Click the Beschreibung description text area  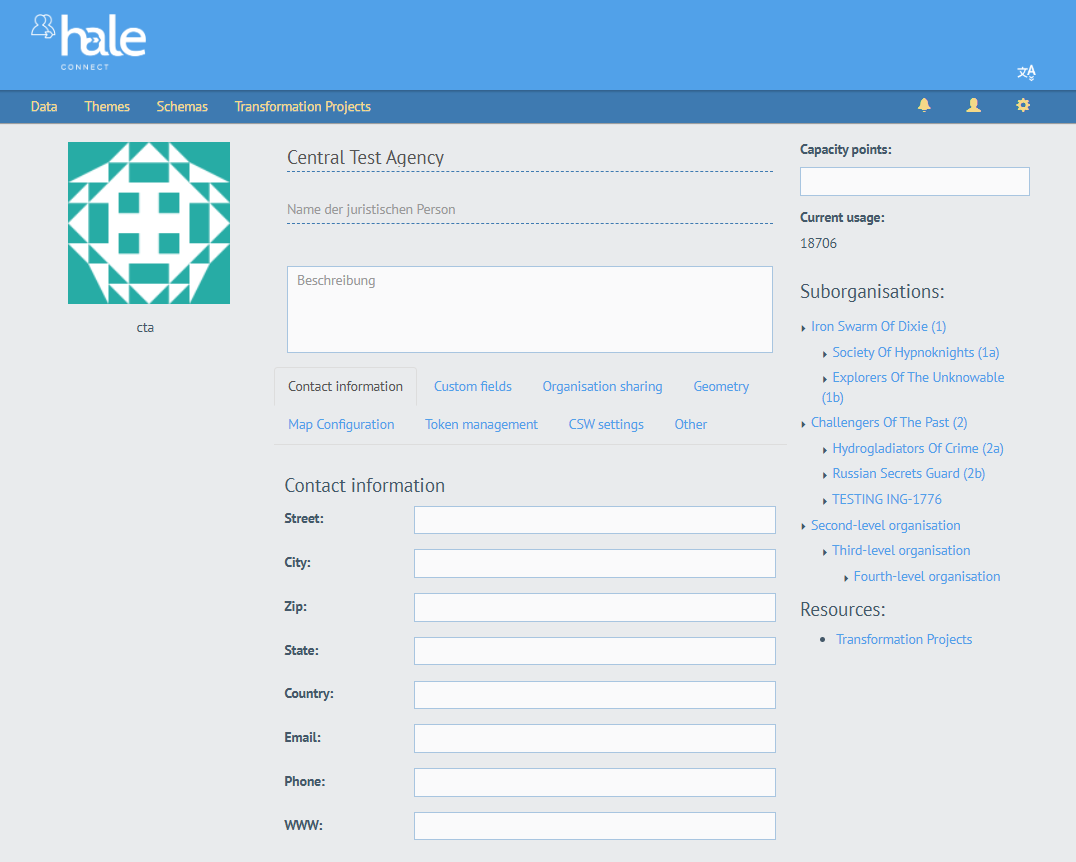click(x=529, y=310)
